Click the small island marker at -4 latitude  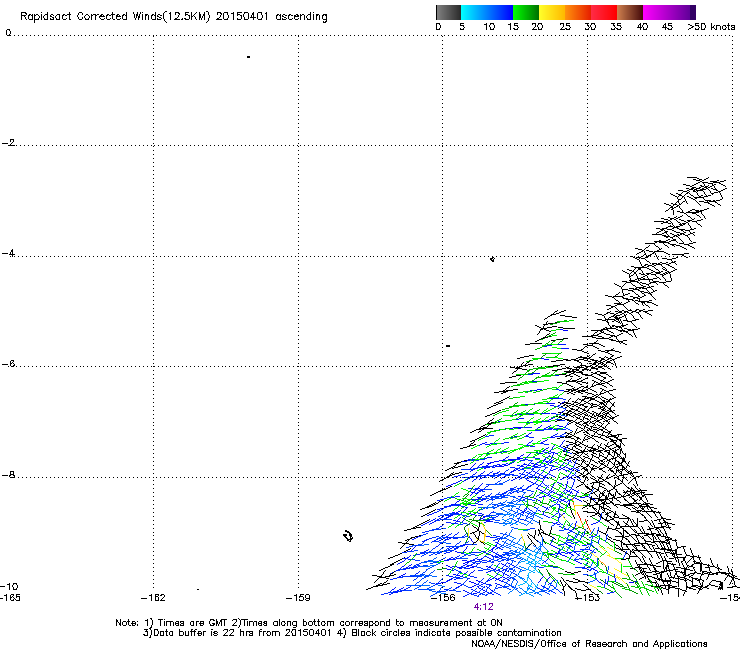[x=492, y=259]
